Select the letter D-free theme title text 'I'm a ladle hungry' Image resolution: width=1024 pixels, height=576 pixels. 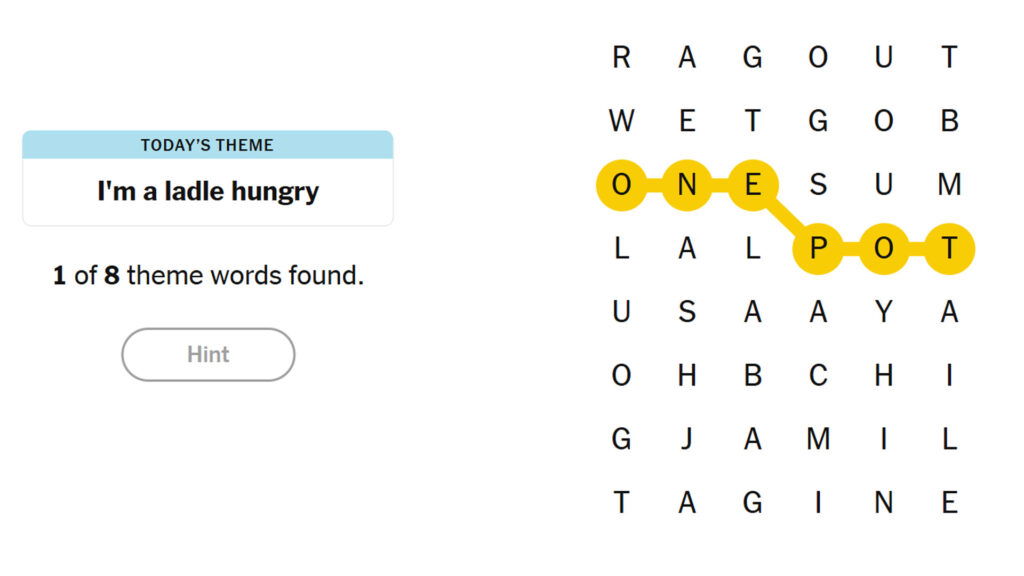point(208,191)
